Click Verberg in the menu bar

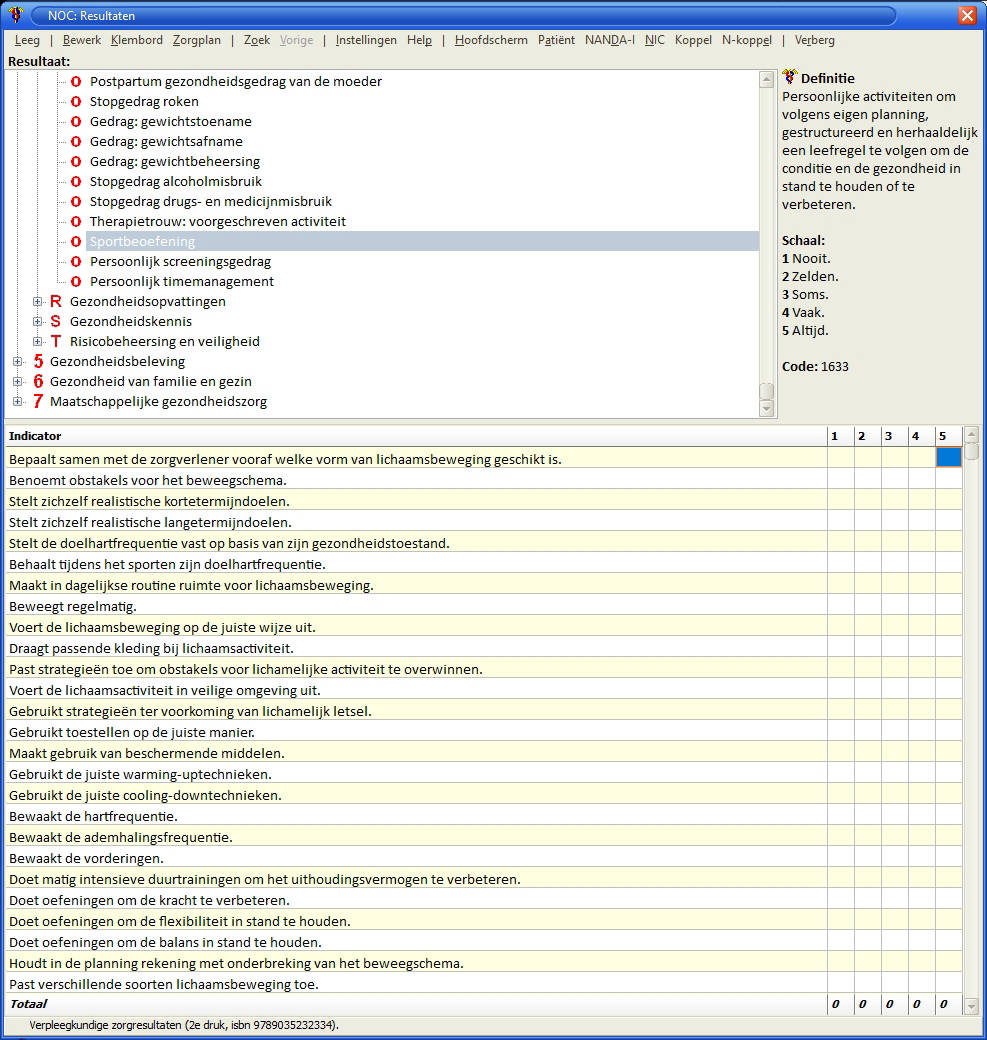[814, 40]
